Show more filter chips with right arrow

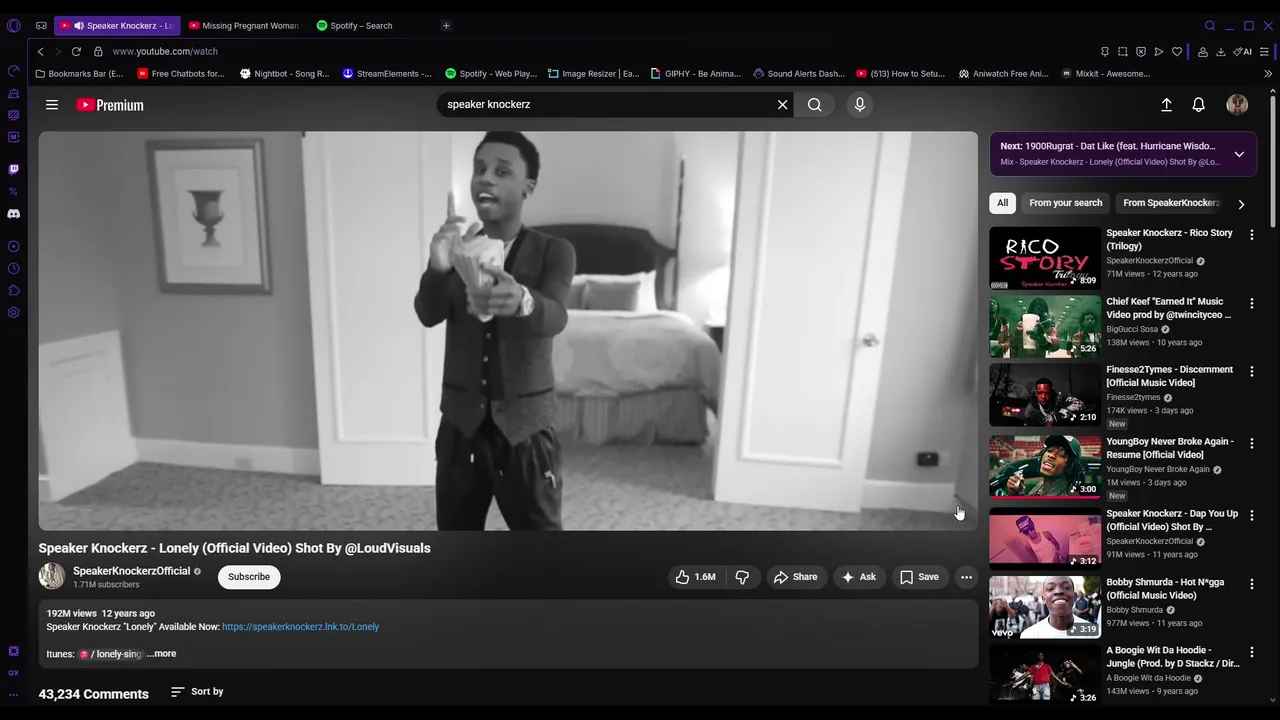1241,204
